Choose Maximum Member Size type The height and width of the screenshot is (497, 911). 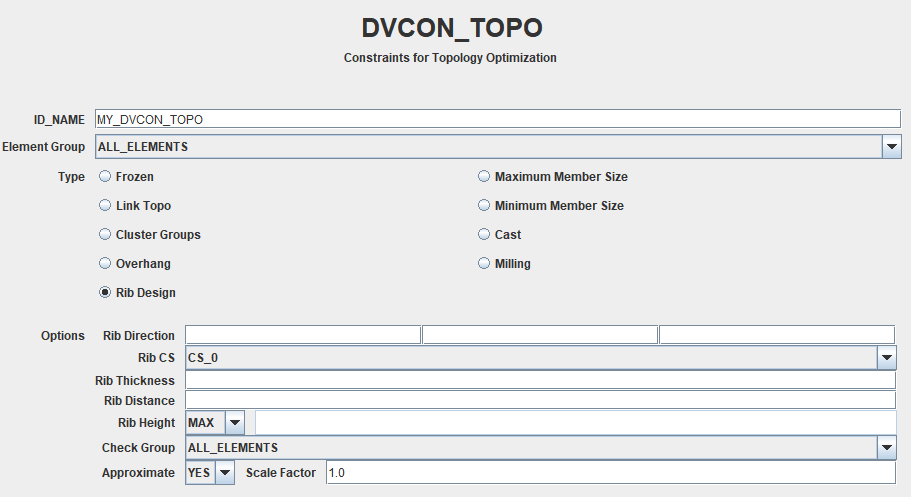point(484,177)
